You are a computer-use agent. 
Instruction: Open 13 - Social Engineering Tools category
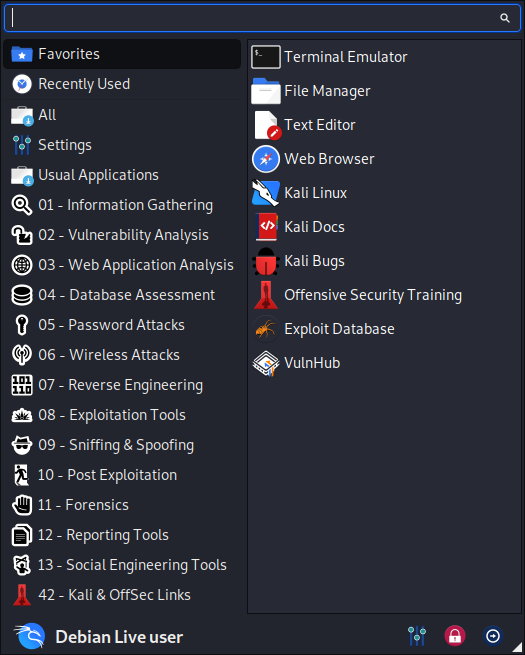122,565
